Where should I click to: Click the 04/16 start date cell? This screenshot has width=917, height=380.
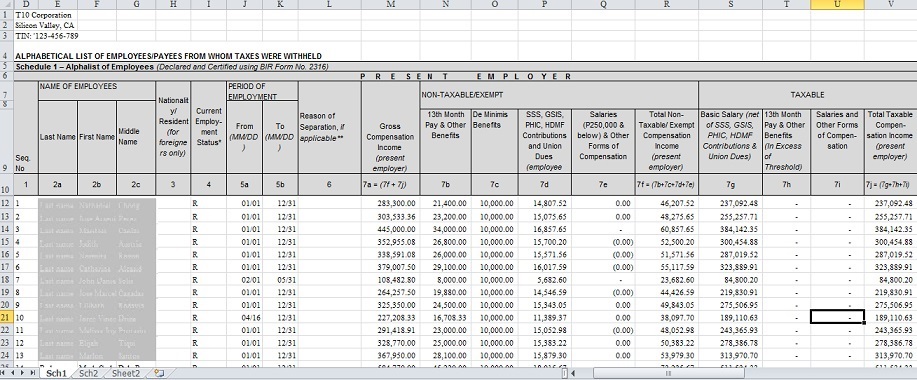[x=244, y=317]
